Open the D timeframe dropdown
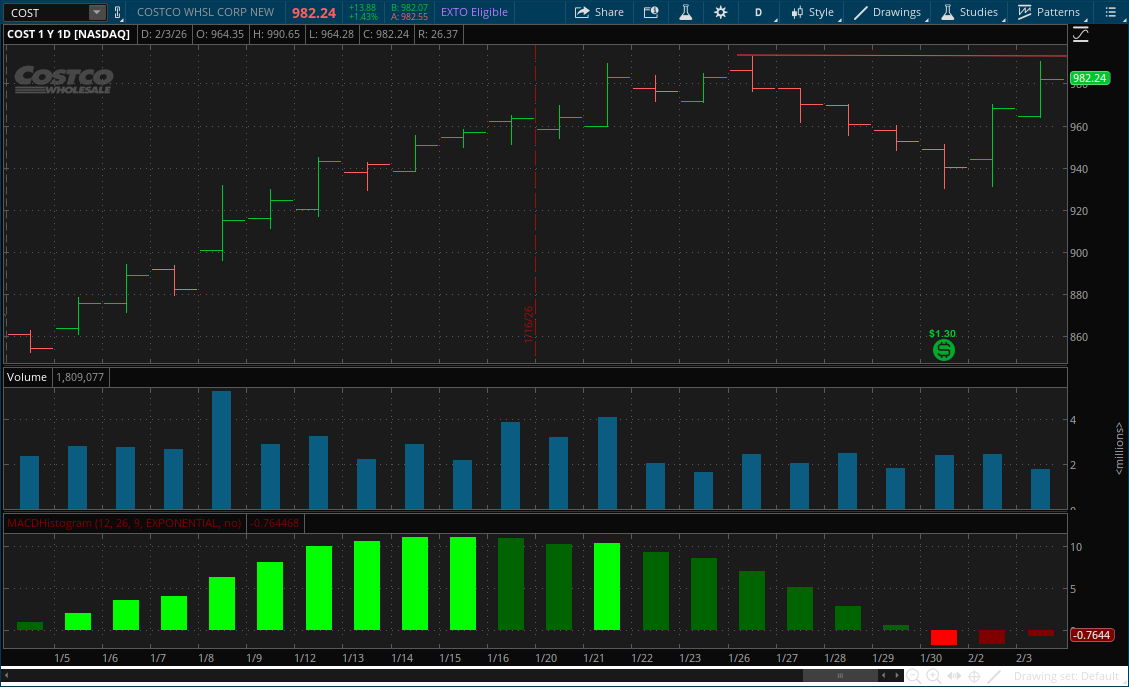 point(760,12)
